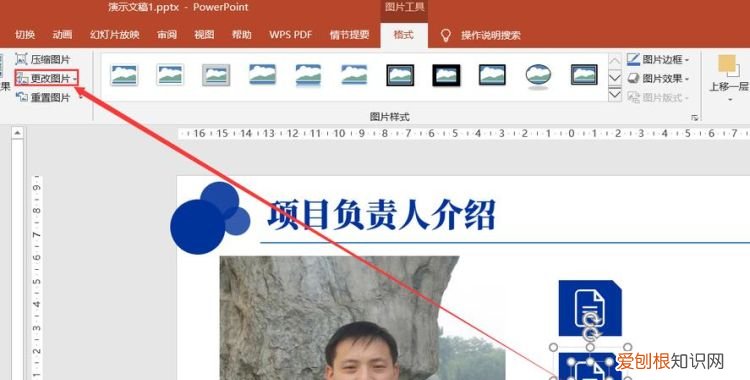The image size is (750, 380).
Task: Expand the 上移一层 dropdown arrow
Action: pyautogui.click(x=730, y=100)
